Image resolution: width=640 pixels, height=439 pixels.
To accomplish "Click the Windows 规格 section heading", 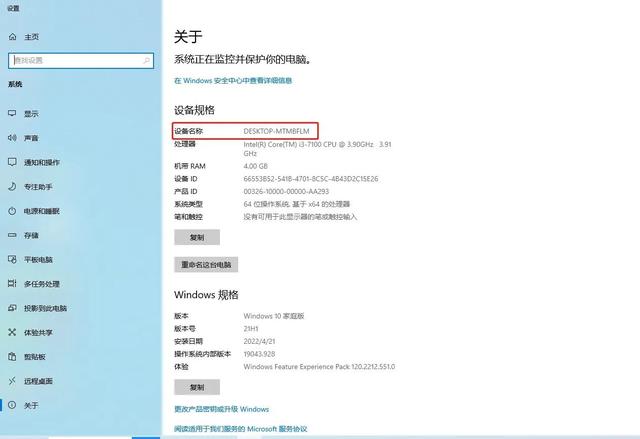I will [x=206, y=295].
